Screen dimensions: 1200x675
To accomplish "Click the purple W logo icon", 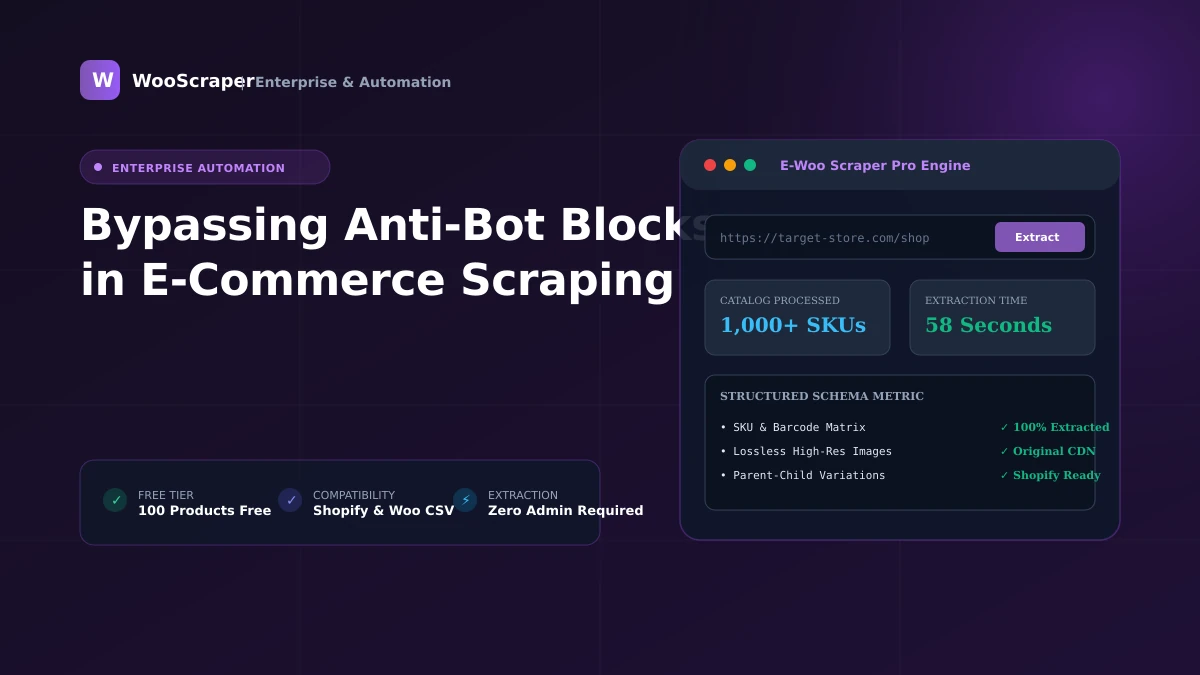I will 100,80.
